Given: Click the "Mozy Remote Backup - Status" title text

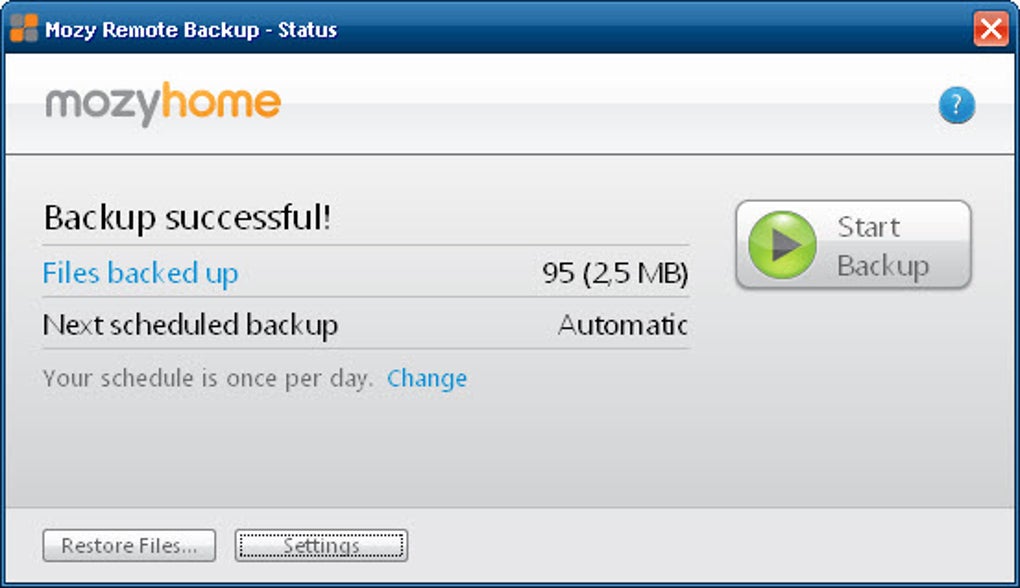Looking at the screenshot, I should click(191, 30).
